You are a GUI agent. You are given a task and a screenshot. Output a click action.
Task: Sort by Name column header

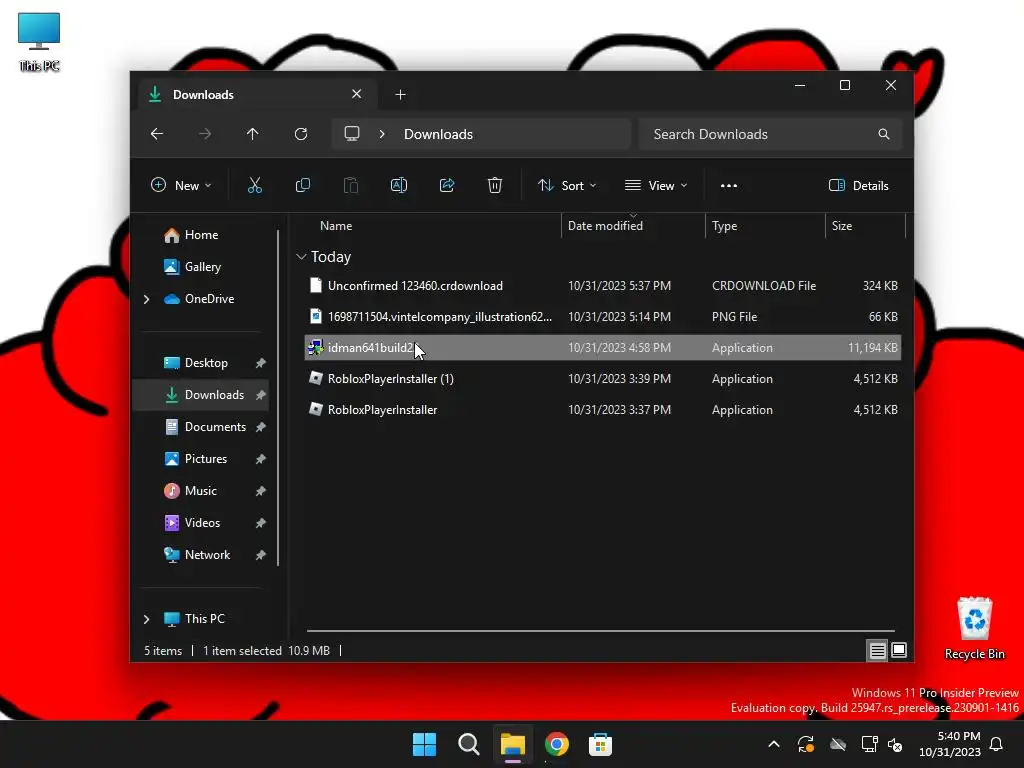(336, 225)
